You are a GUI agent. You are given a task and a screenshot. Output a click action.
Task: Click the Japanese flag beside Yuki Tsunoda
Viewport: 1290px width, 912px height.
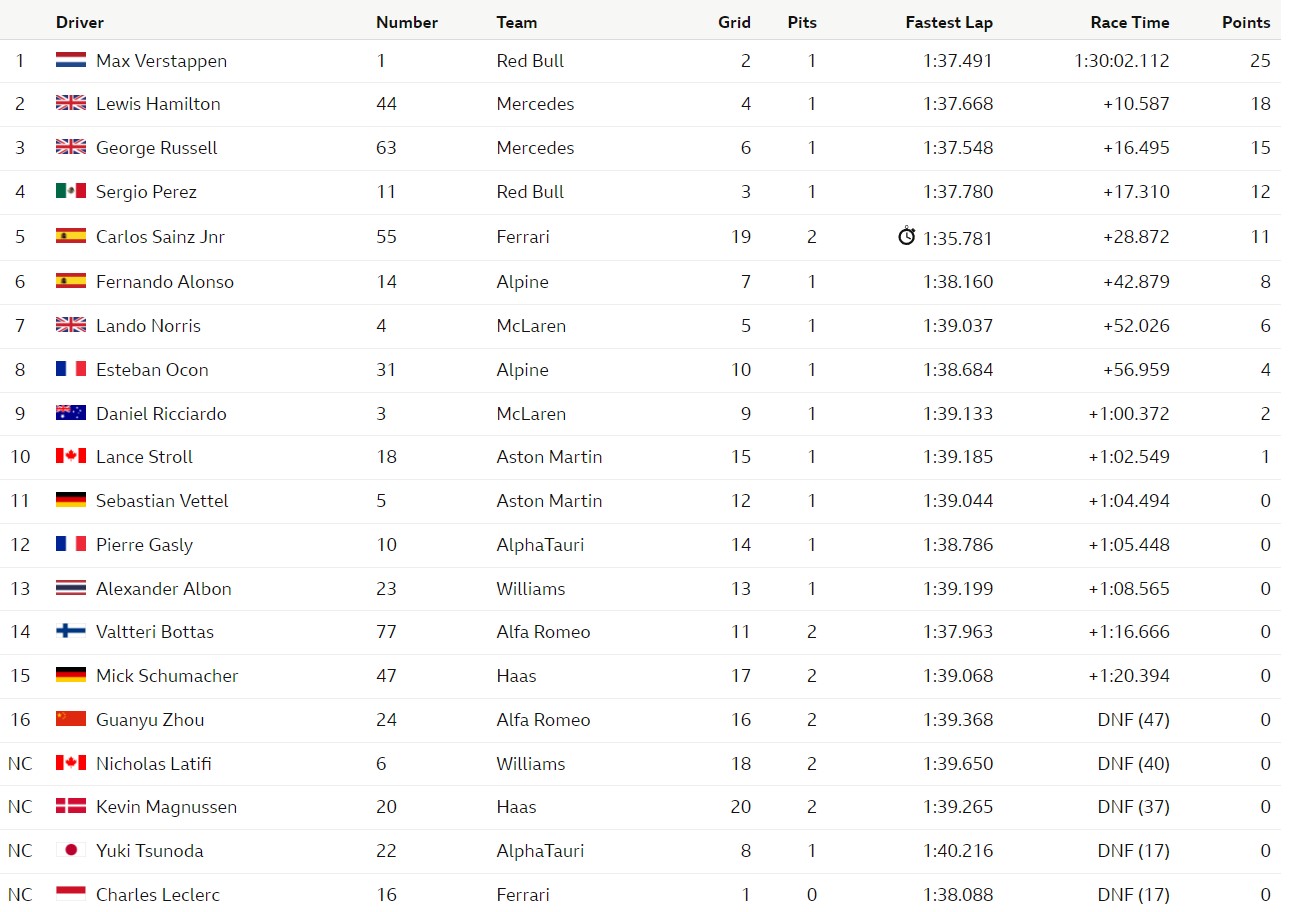(71, 850)
